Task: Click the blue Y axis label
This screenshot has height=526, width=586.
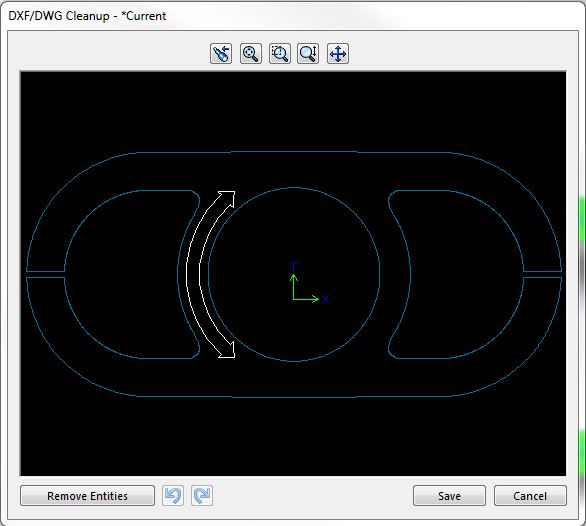Action: (293, 266)
